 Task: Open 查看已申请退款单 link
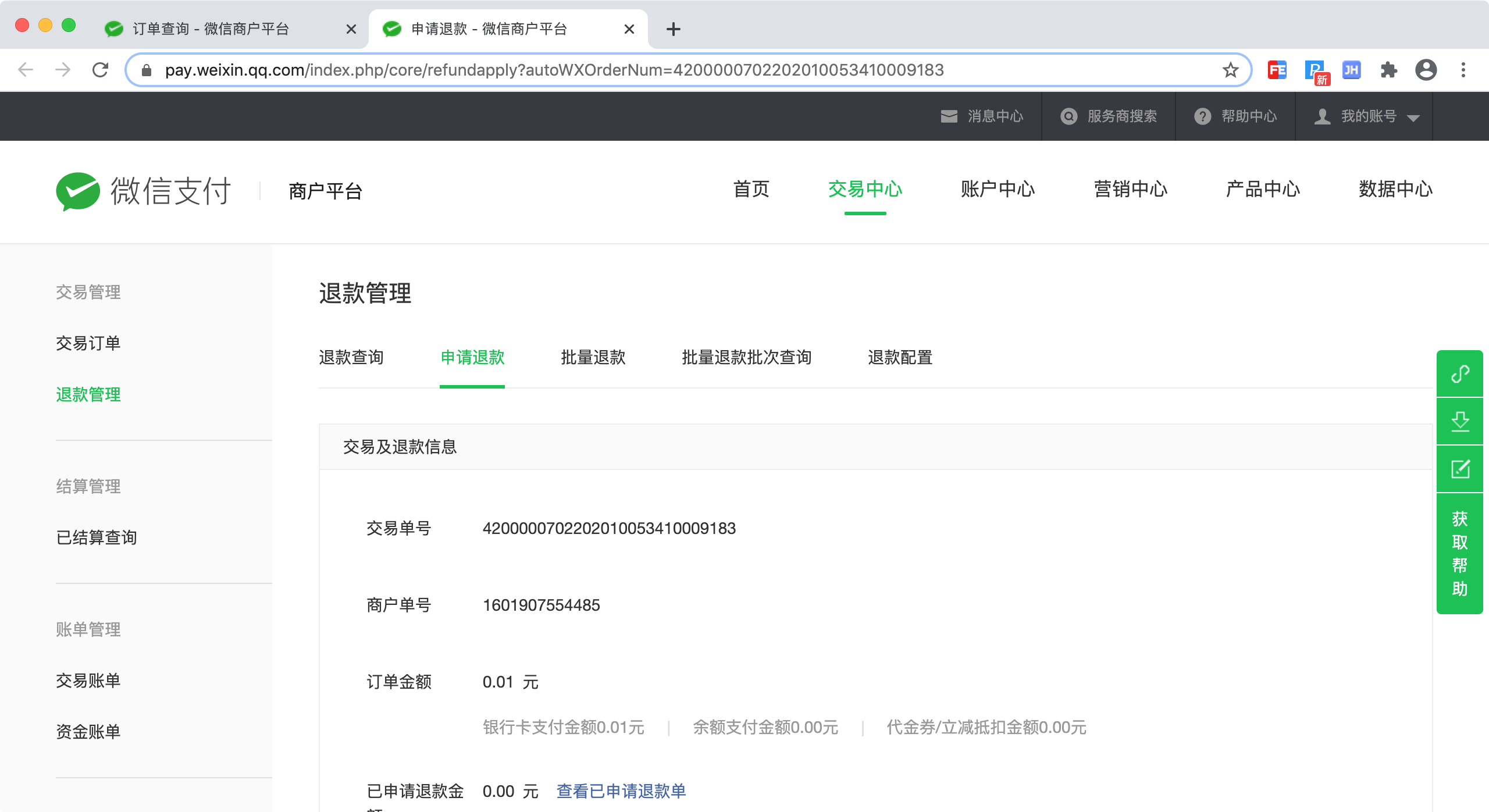click(x=621, y=791)
